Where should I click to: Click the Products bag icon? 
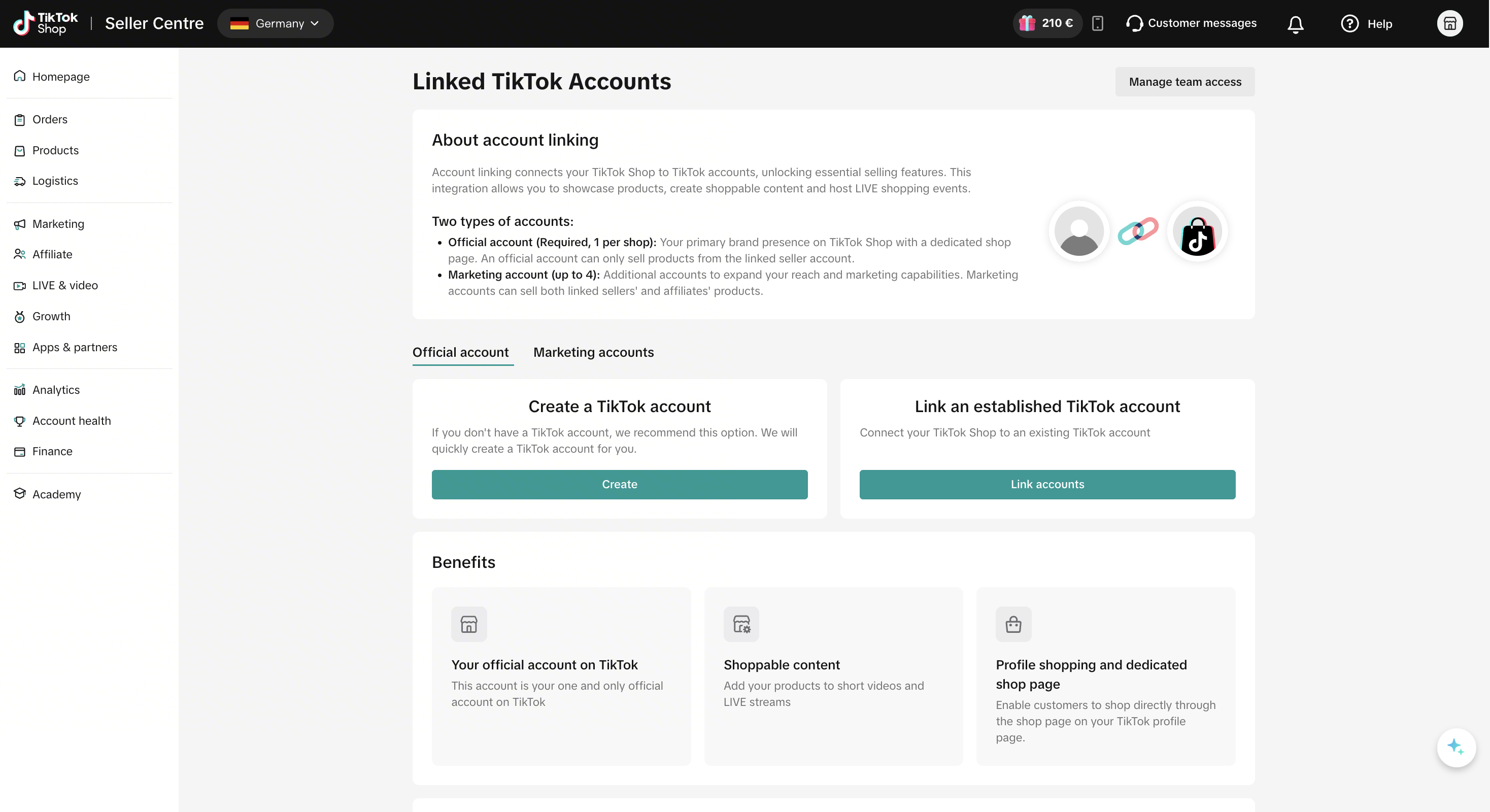tap(20, 150)
